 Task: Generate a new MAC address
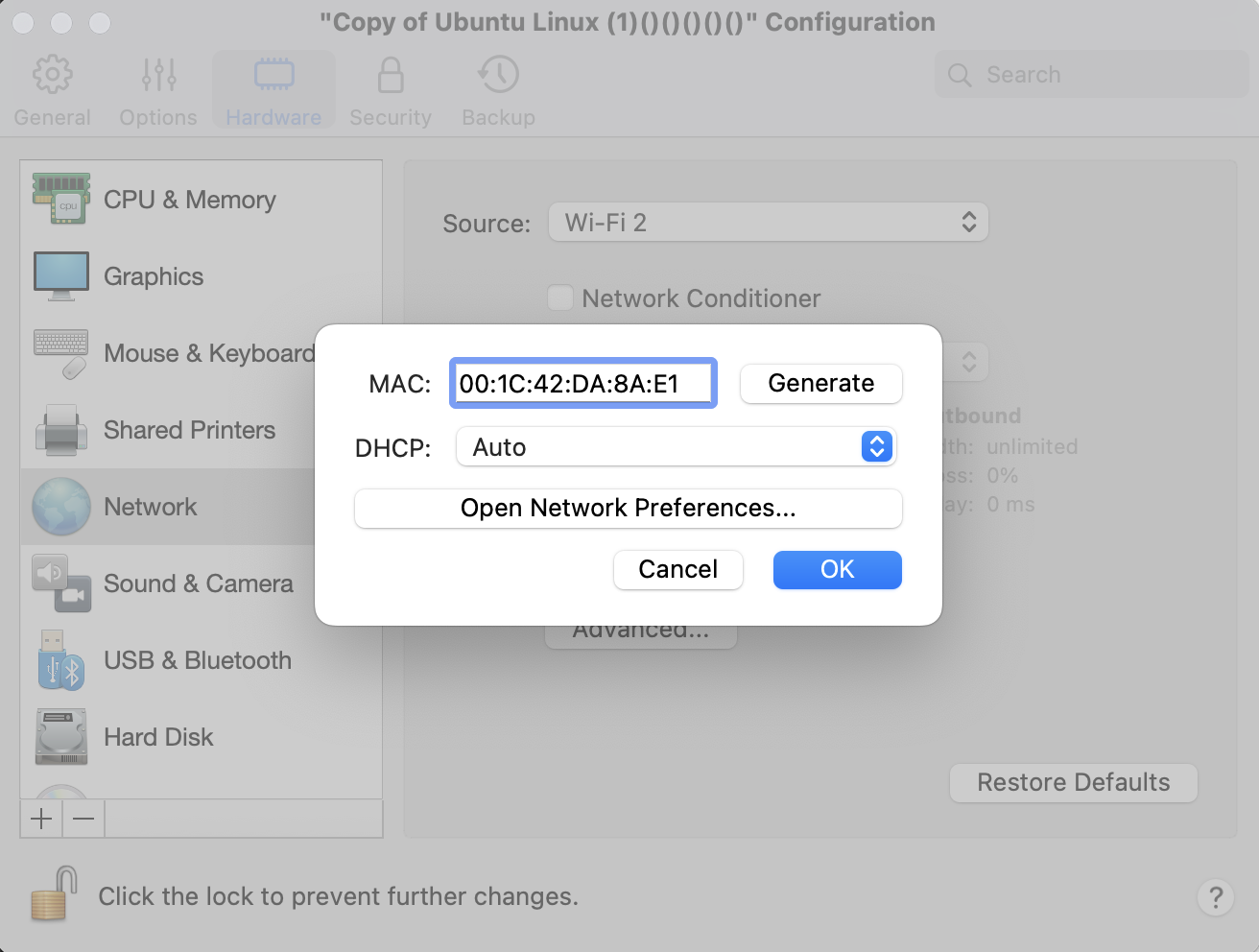820,384
